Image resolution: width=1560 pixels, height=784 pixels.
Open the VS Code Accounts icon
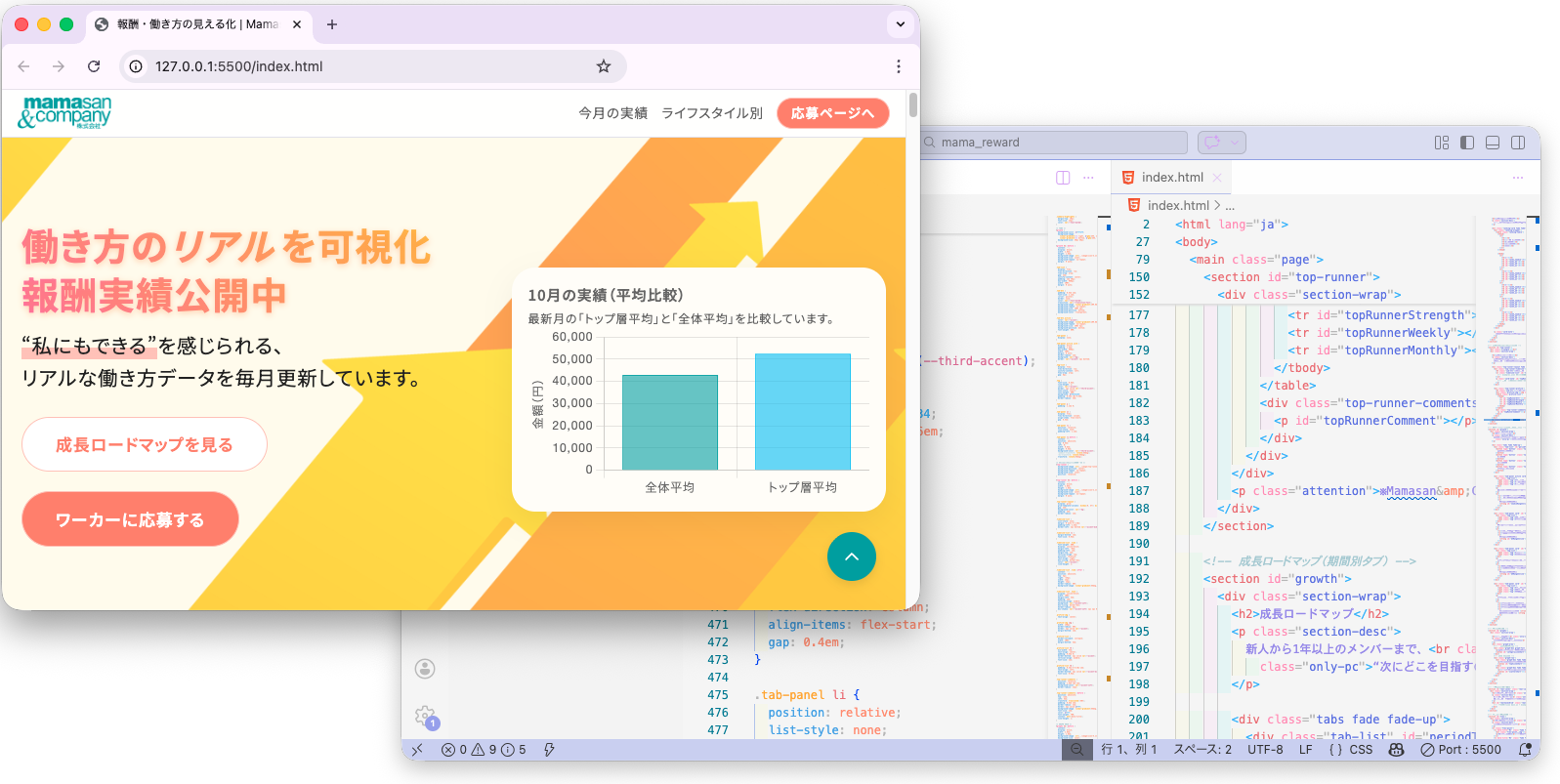[x=425, y=669]
